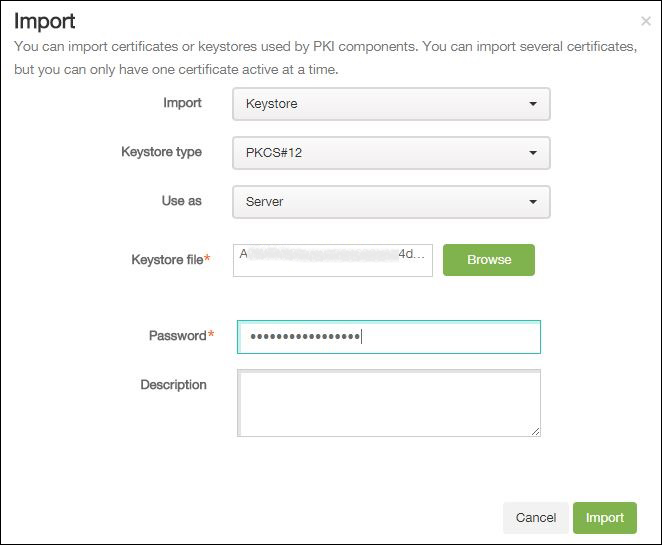Screen dimensions: 662x545
Task: Open the Use as dropdown
Action: 390,202
